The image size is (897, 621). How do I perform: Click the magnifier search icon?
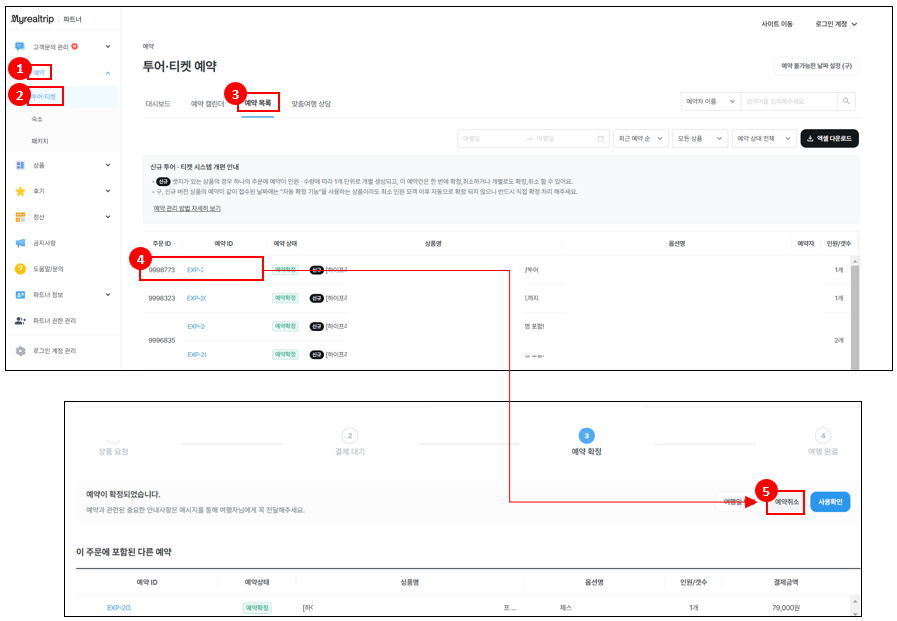coord(846,101)
